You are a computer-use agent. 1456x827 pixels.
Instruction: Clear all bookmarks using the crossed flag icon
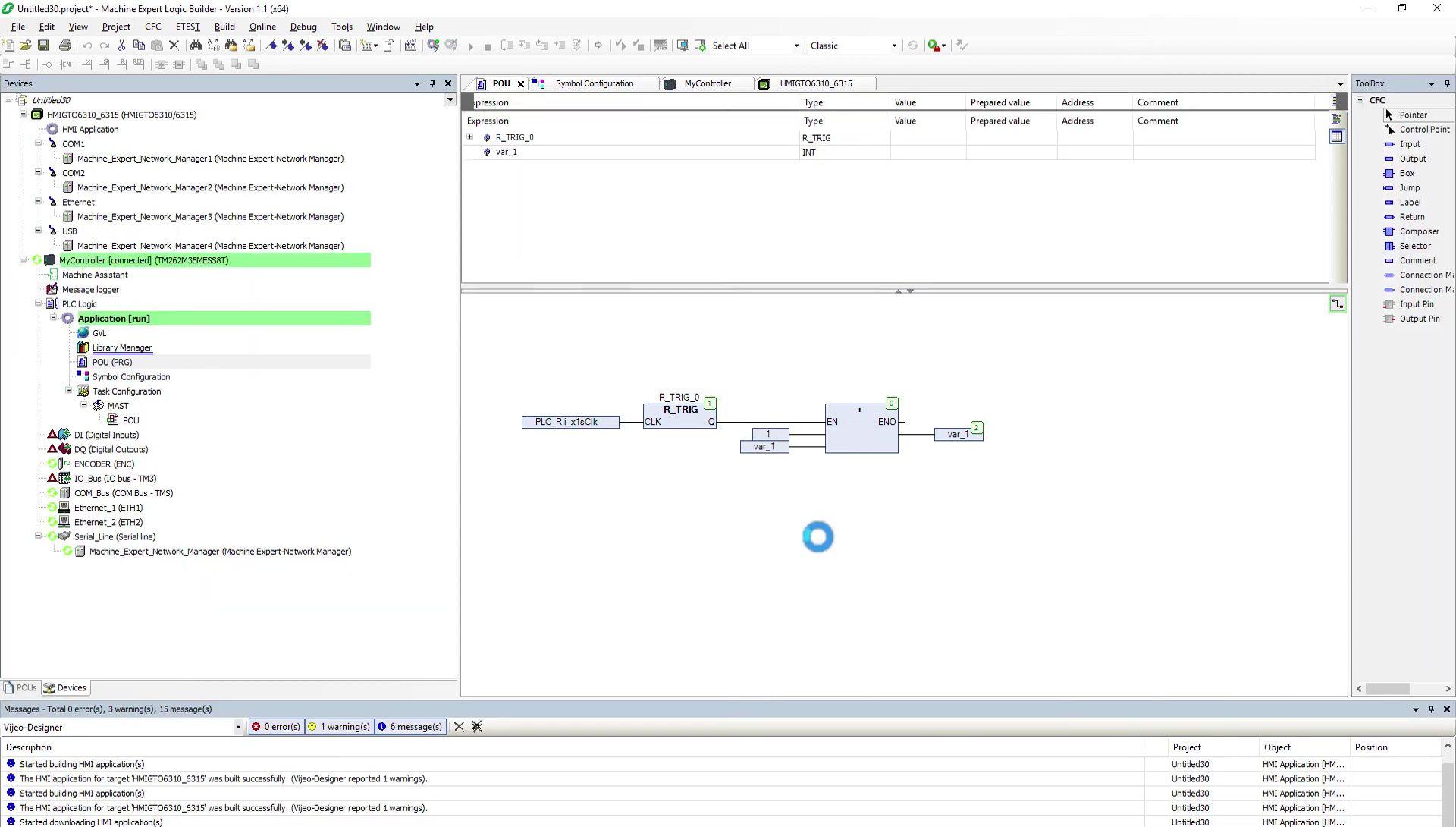click(x=322, y=46)
